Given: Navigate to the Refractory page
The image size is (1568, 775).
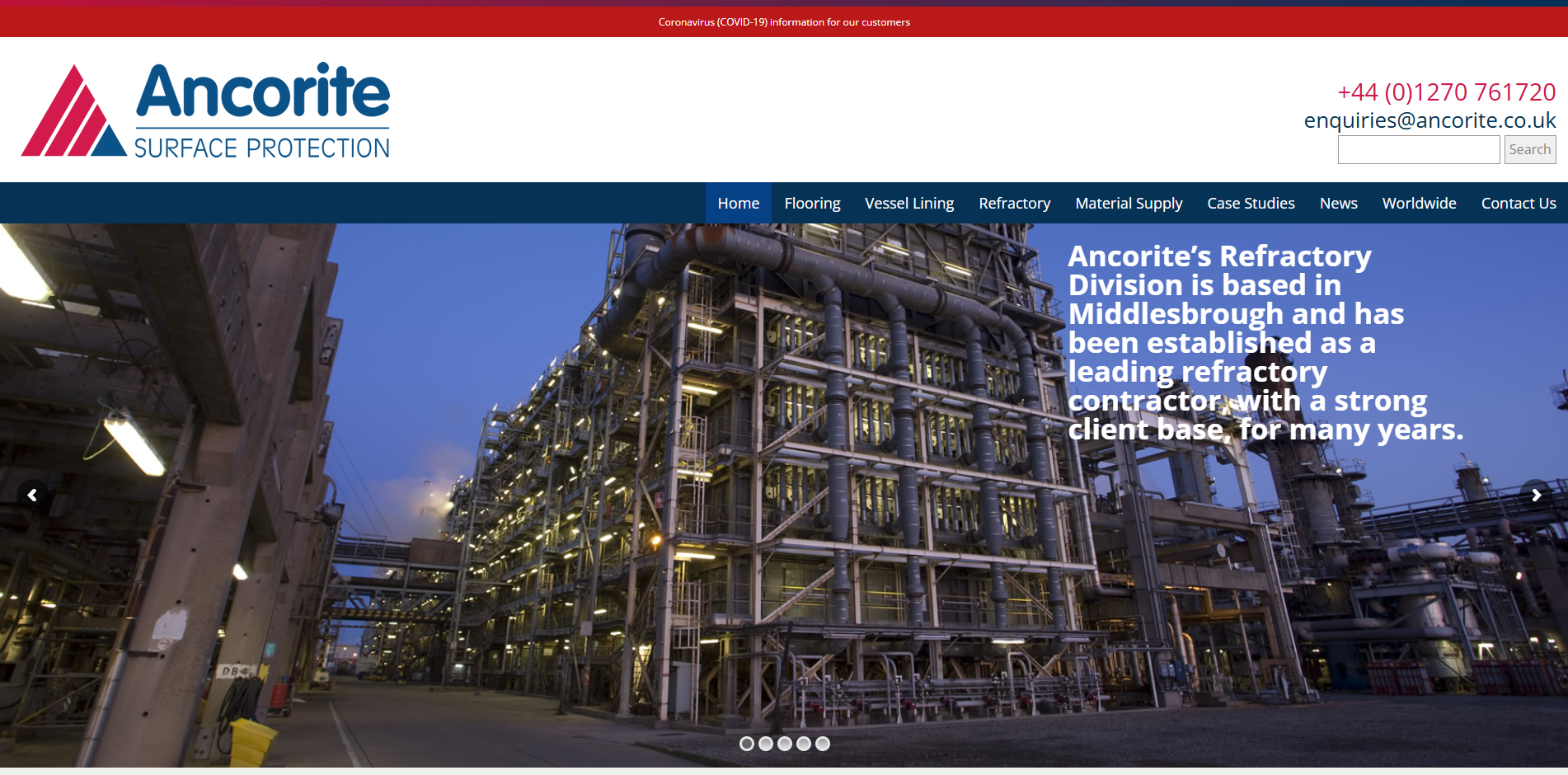Looking at the screenshot, I should (1014, 204).
